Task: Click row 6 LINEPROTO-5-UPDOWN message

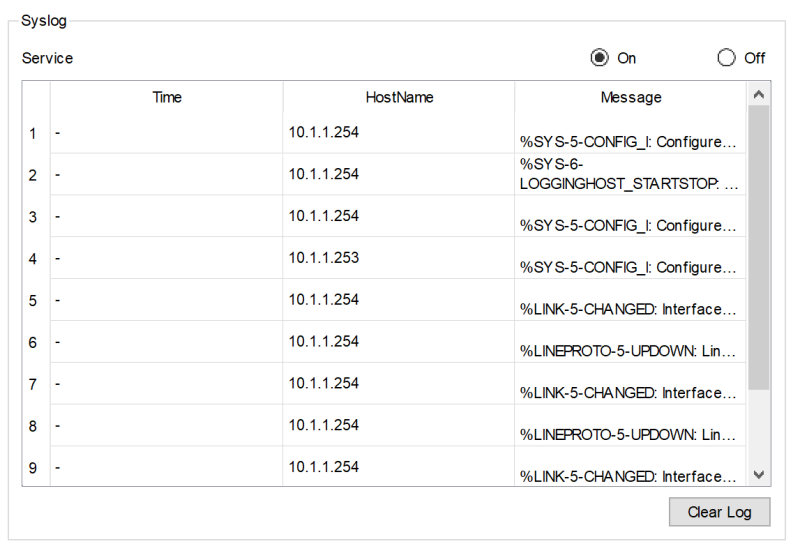Action: click(x=630, y=351)
